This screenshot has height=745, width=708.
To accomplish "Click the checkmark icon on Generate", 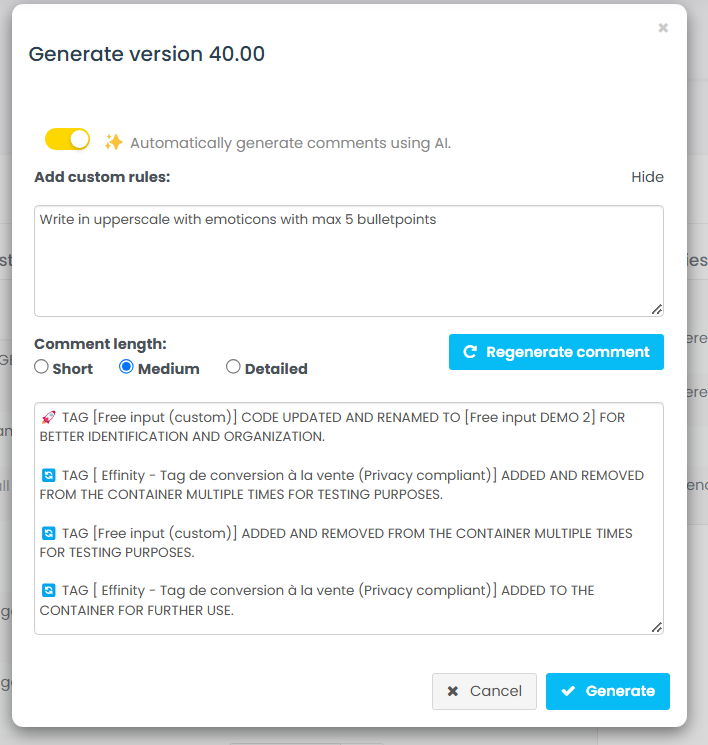I will [x=569, y=691].
